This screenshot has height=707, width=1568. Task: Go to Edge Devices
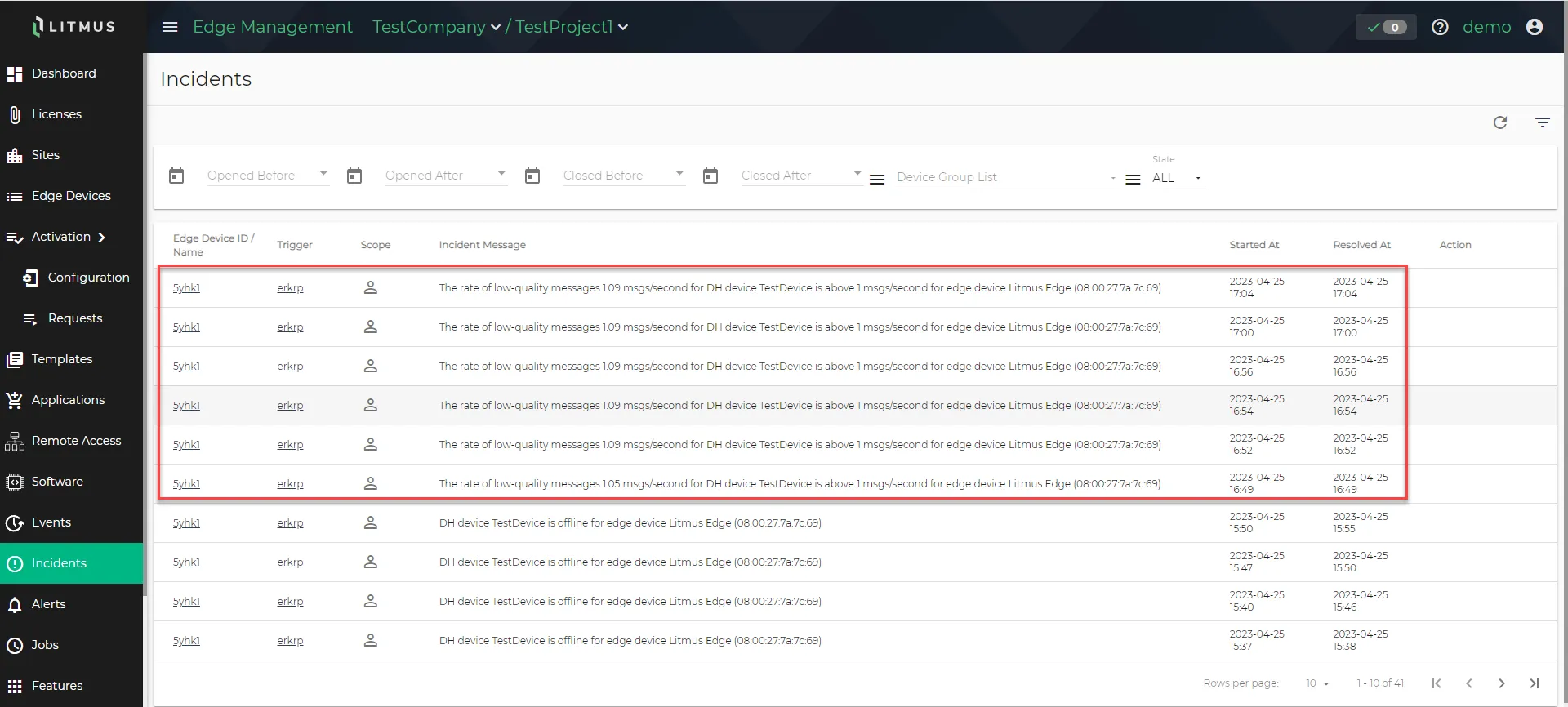(71, 196)
